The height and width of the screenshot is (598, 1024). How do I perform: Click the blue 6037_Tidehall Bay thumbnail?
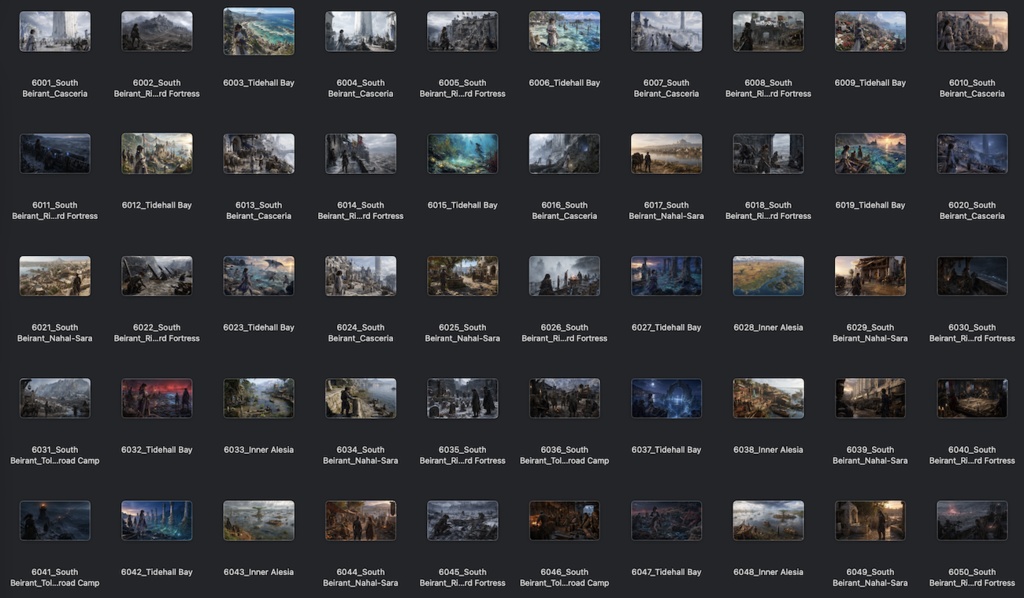(666, 398)
